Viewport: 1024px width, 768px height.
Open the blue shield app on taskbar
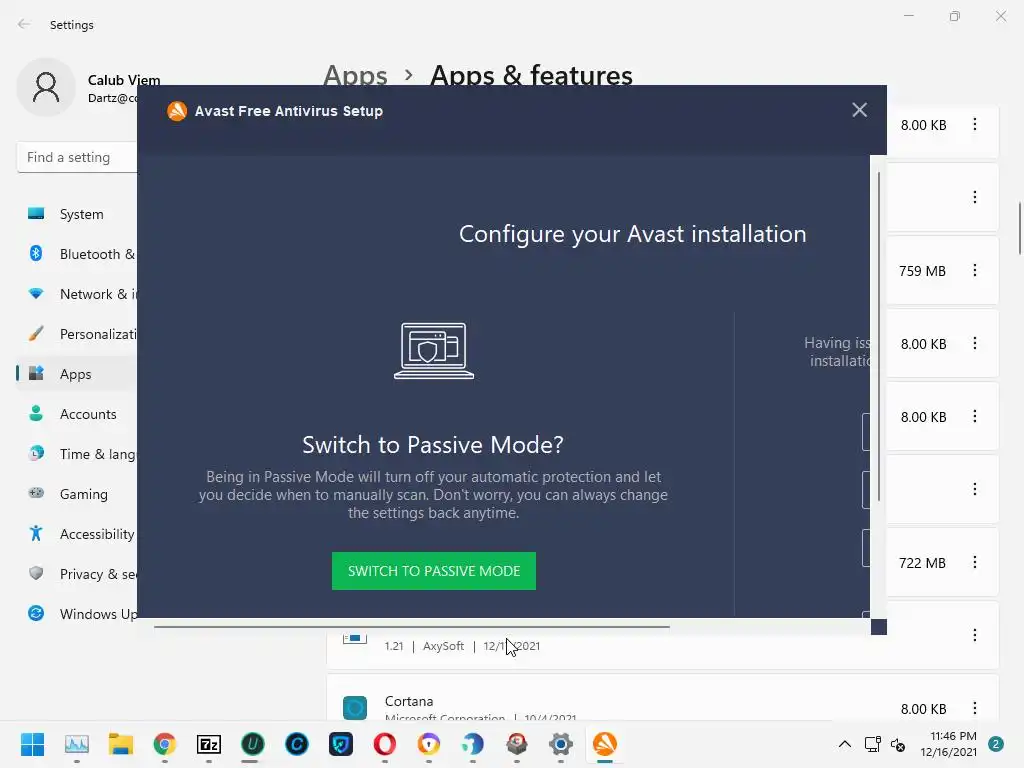pyautogui.click(x=341, y=744)
